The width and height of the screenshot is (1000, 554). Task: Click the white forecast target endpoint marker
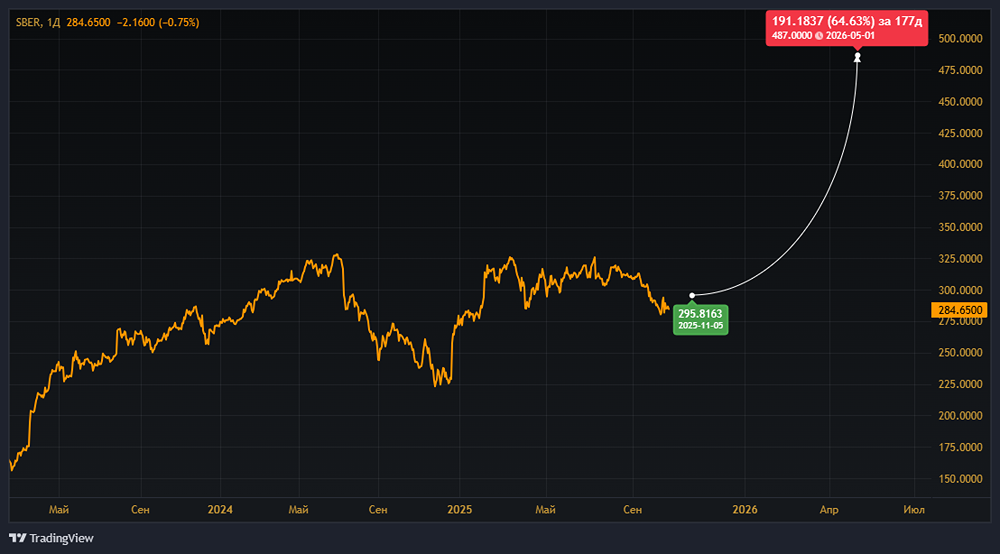[857, 57]
